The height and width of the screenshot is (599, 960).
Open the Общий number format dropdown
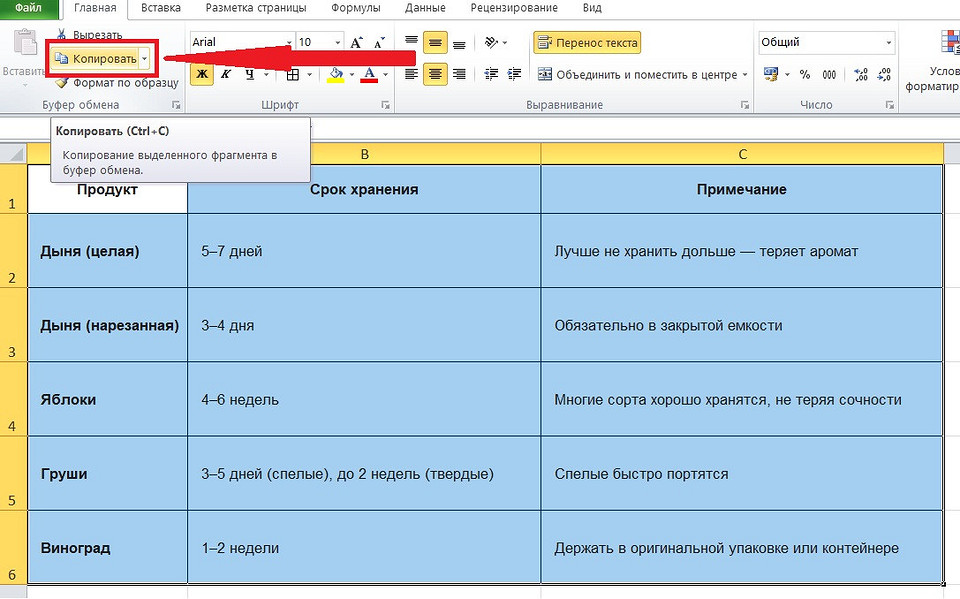(888, 42)
